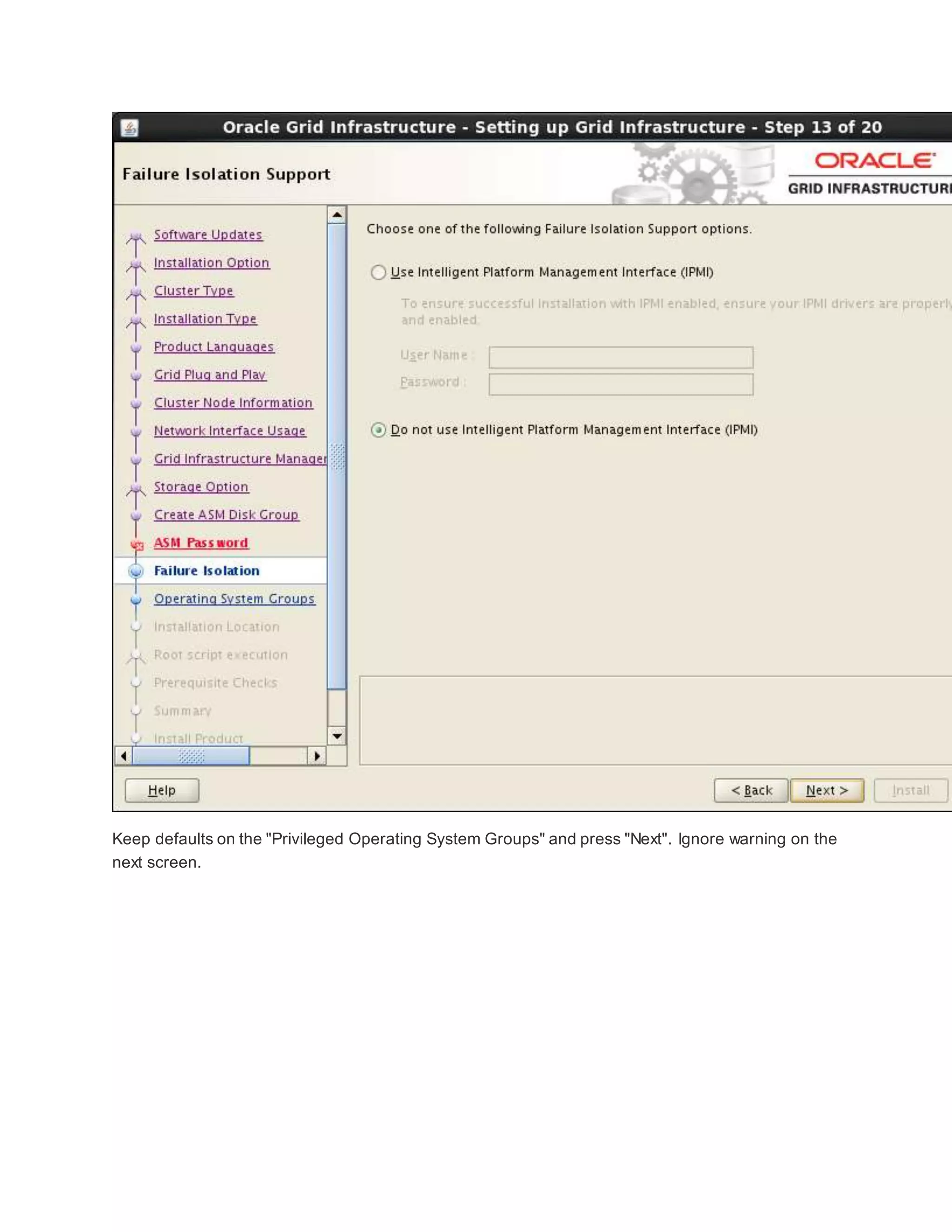Click the greyed Install button
952x1232 pixels.
(911, 790)
